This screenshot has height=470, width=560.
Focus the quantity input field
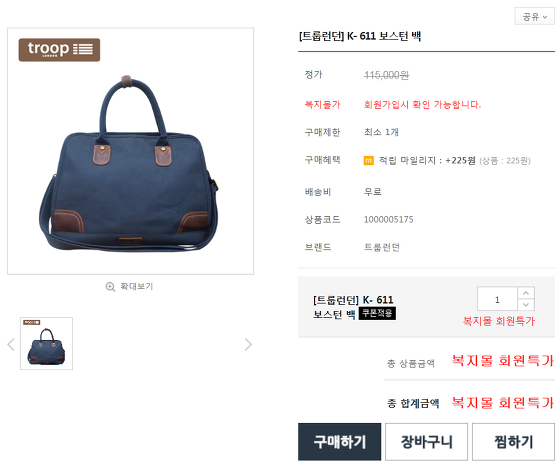pos(497,299)
